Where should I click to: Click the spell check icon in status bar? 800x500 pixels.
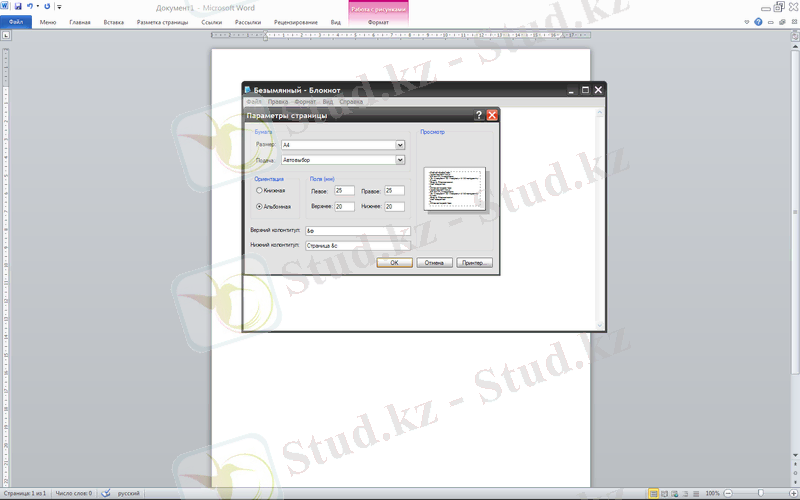coord(107,493)
